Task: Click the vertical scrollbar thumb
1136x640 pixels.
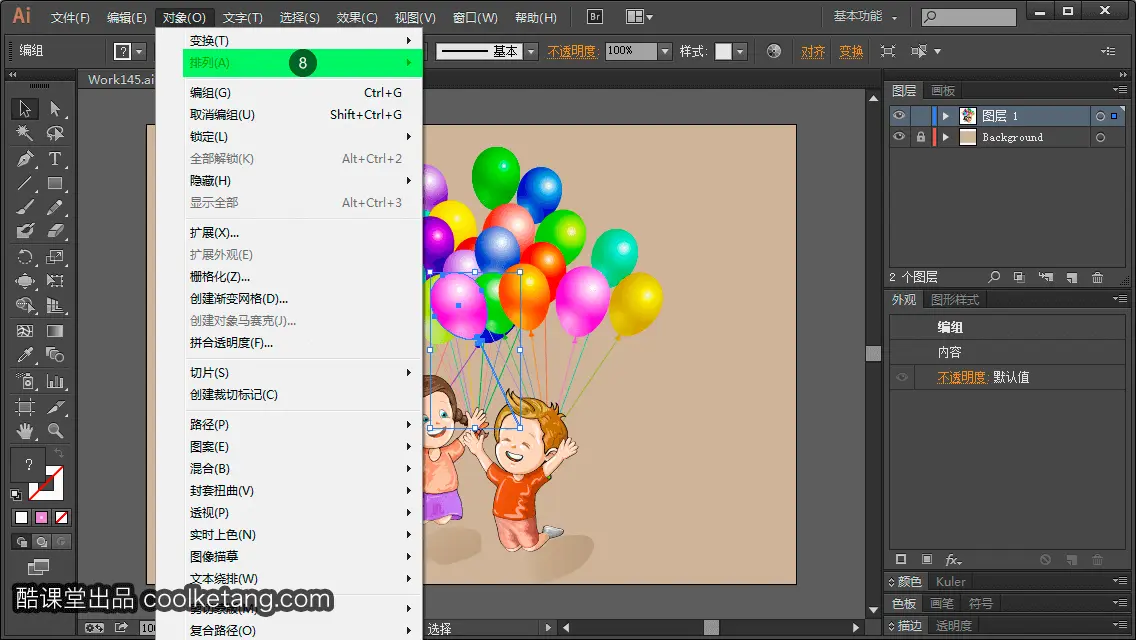Action: pos(873,353)
